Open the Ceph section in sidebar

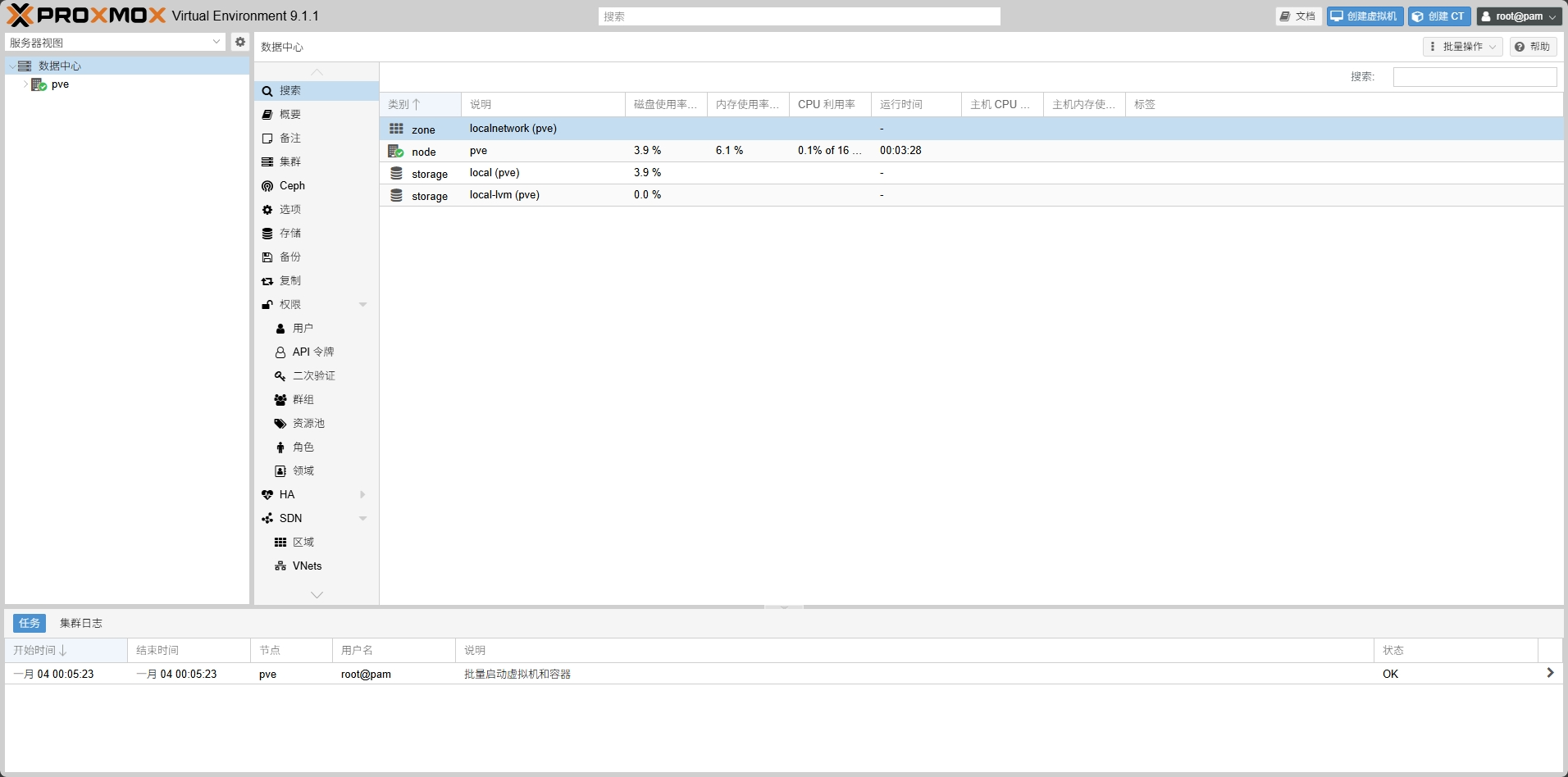(292, 186)
